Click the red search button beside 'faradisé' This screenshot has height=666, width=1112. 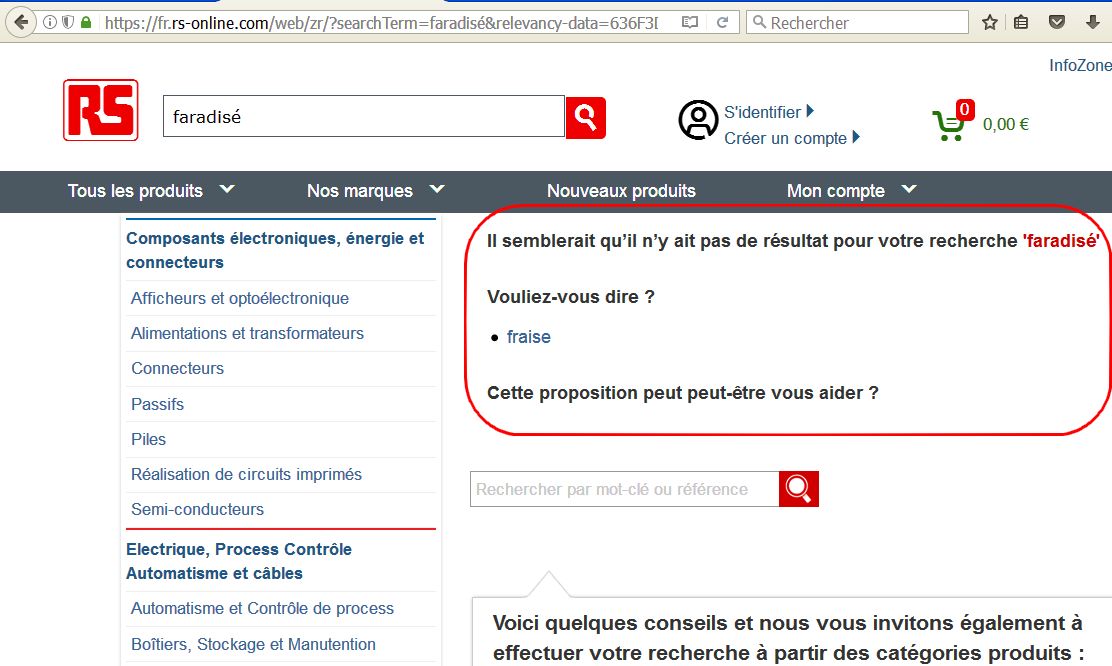pyautogui.click(x=586, y=118)
